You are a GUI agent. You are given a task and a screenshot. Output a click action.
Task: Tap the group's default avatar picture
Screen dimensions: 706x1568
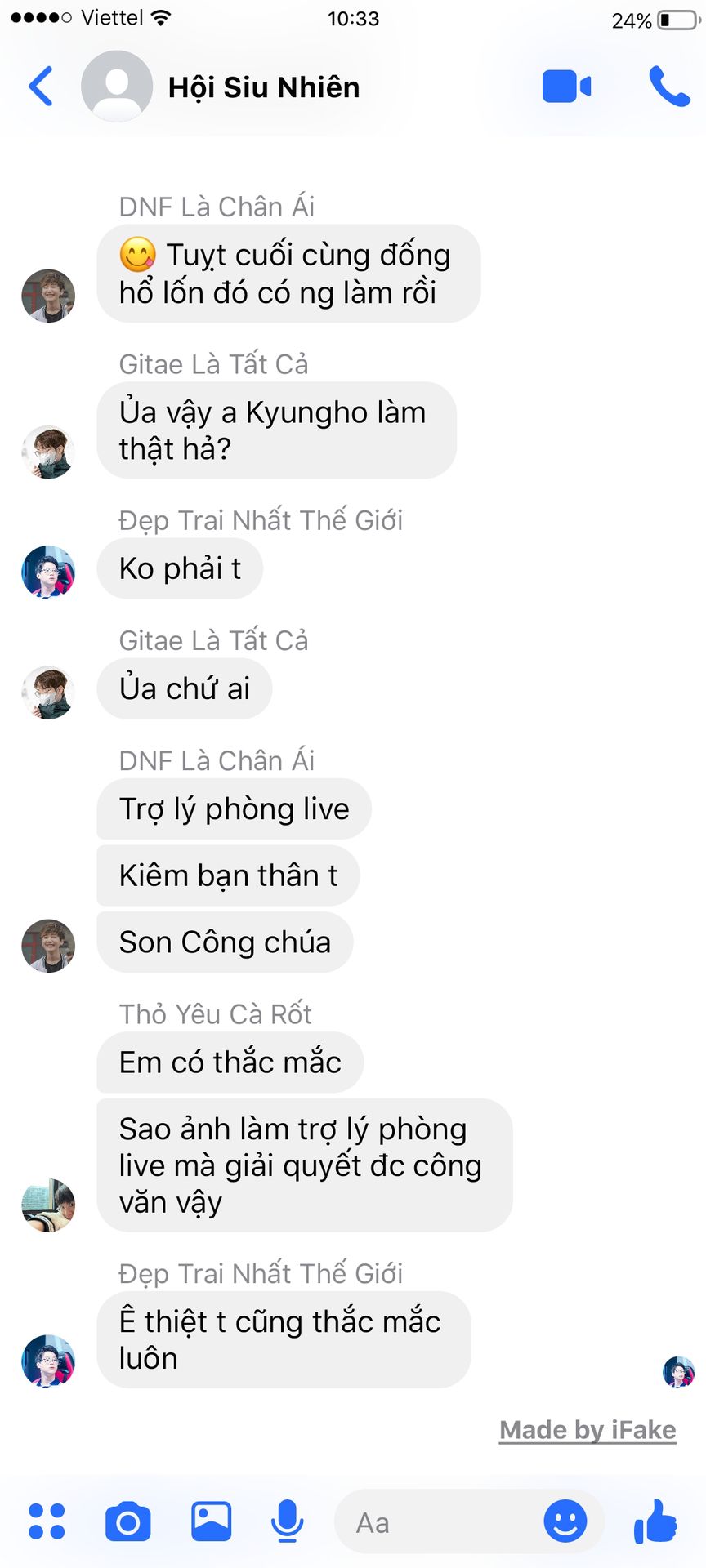117,87
